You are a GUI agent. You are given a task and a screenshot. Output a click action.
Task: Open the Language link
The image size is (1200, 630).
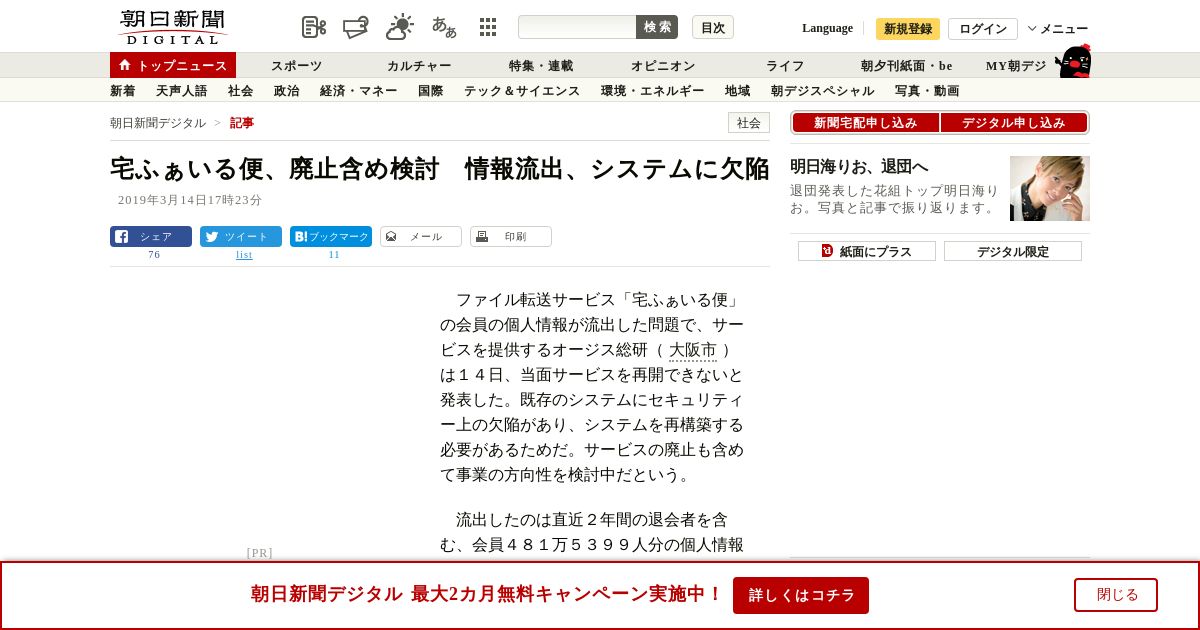827,28
